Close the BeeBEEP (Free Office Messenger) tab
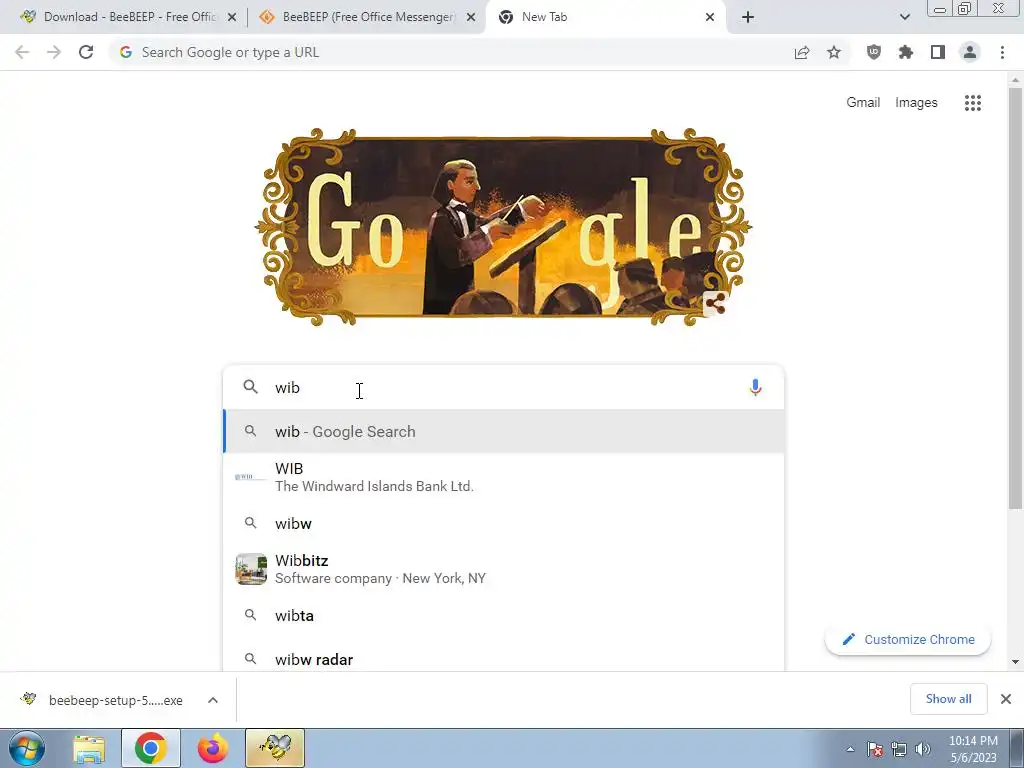Image resolution: width=1024 pixels, height=768 pixels. pos(470,18)
